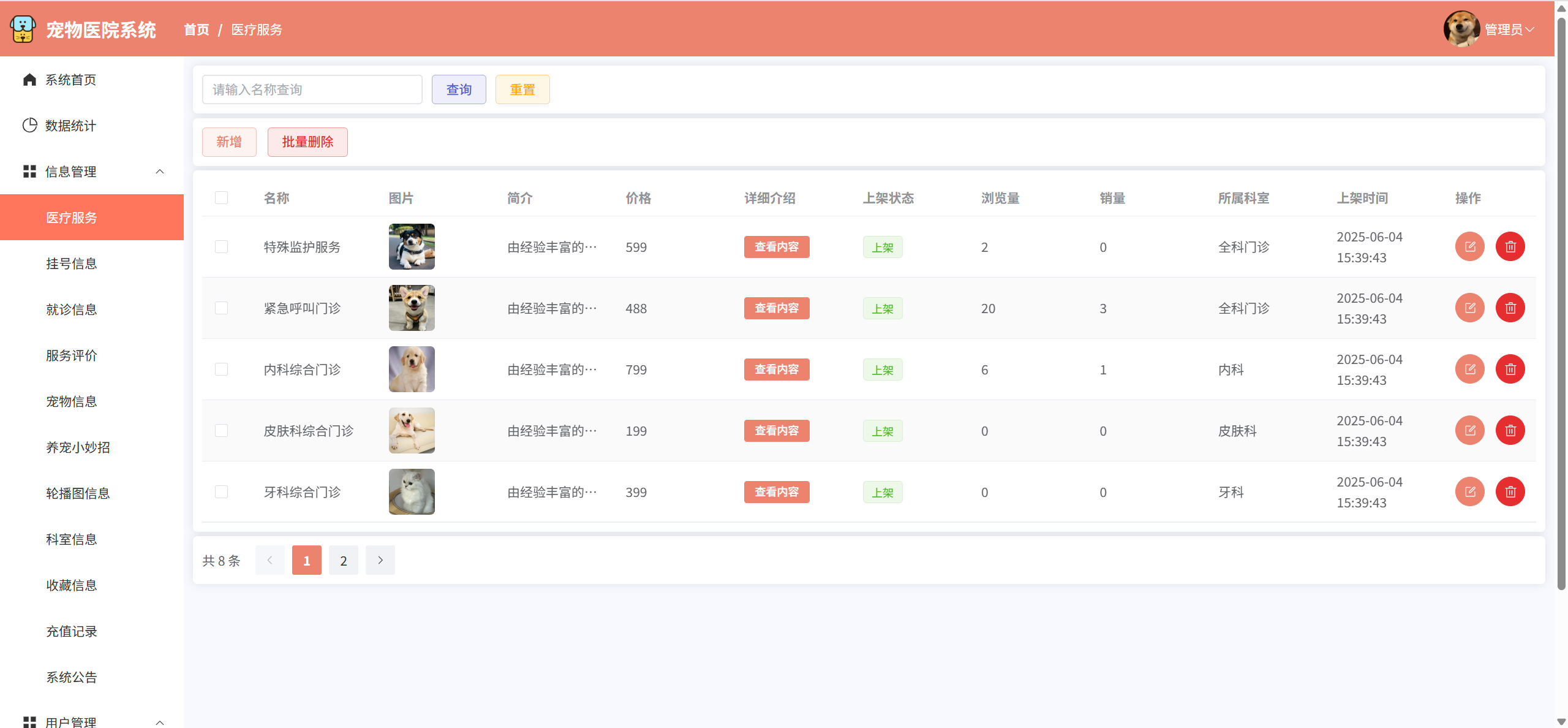Click the edit icon for 牙科综合门诊 row
This screenshot has width=1568, height=728.
[1469, 491]
